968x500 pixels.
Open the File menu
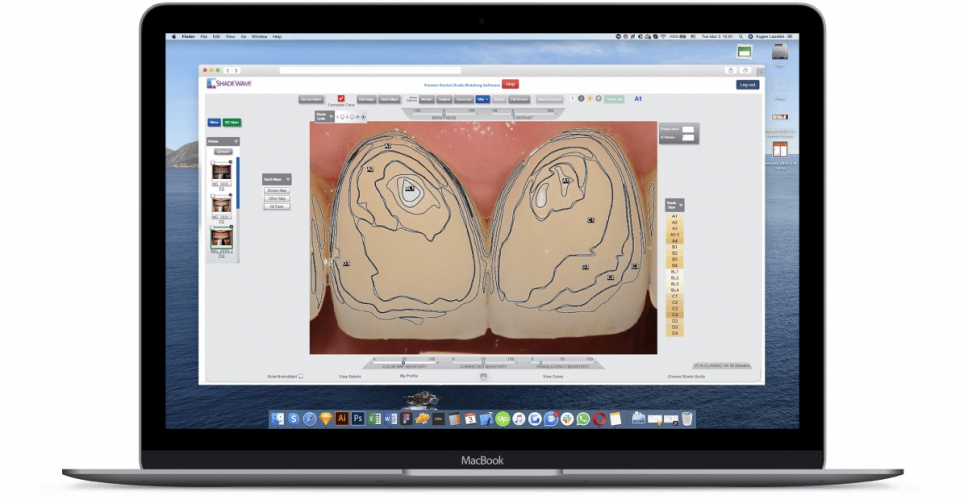click(x=204, y=36)
